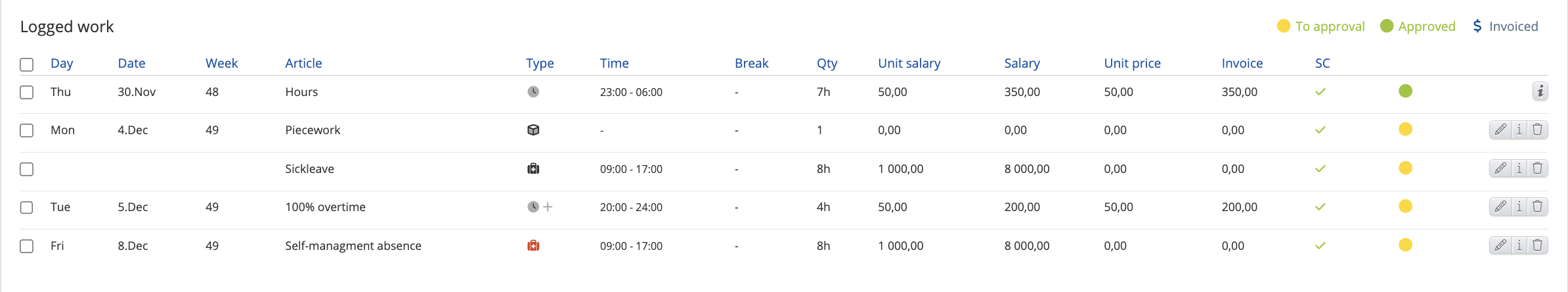Click the info icon for Thursday Hours row
This screenshot has width=1568, height=292.
pyautogui.click(x=1540, y=91)
